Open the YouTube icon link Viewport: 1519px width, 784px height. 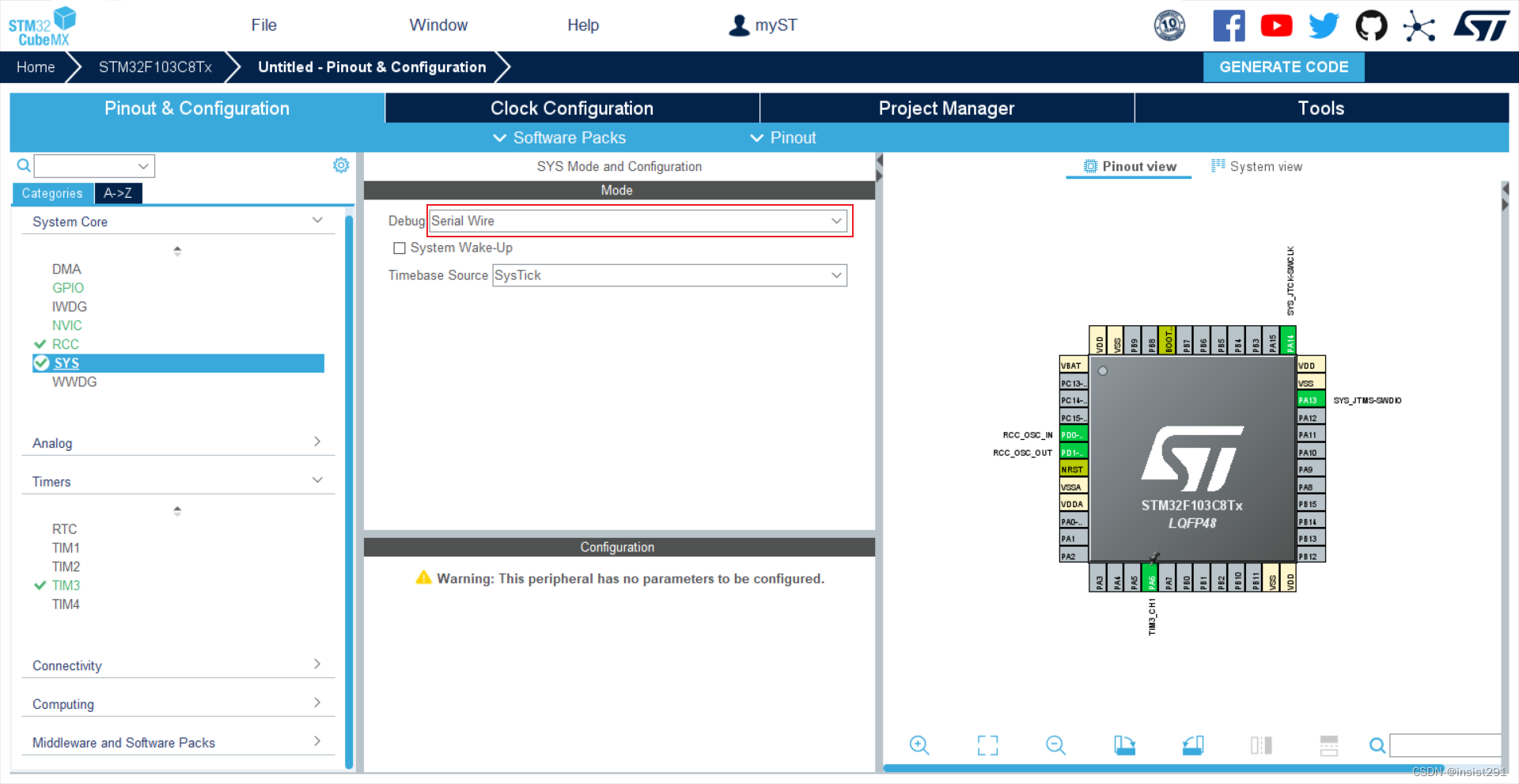pos(1276,25)
